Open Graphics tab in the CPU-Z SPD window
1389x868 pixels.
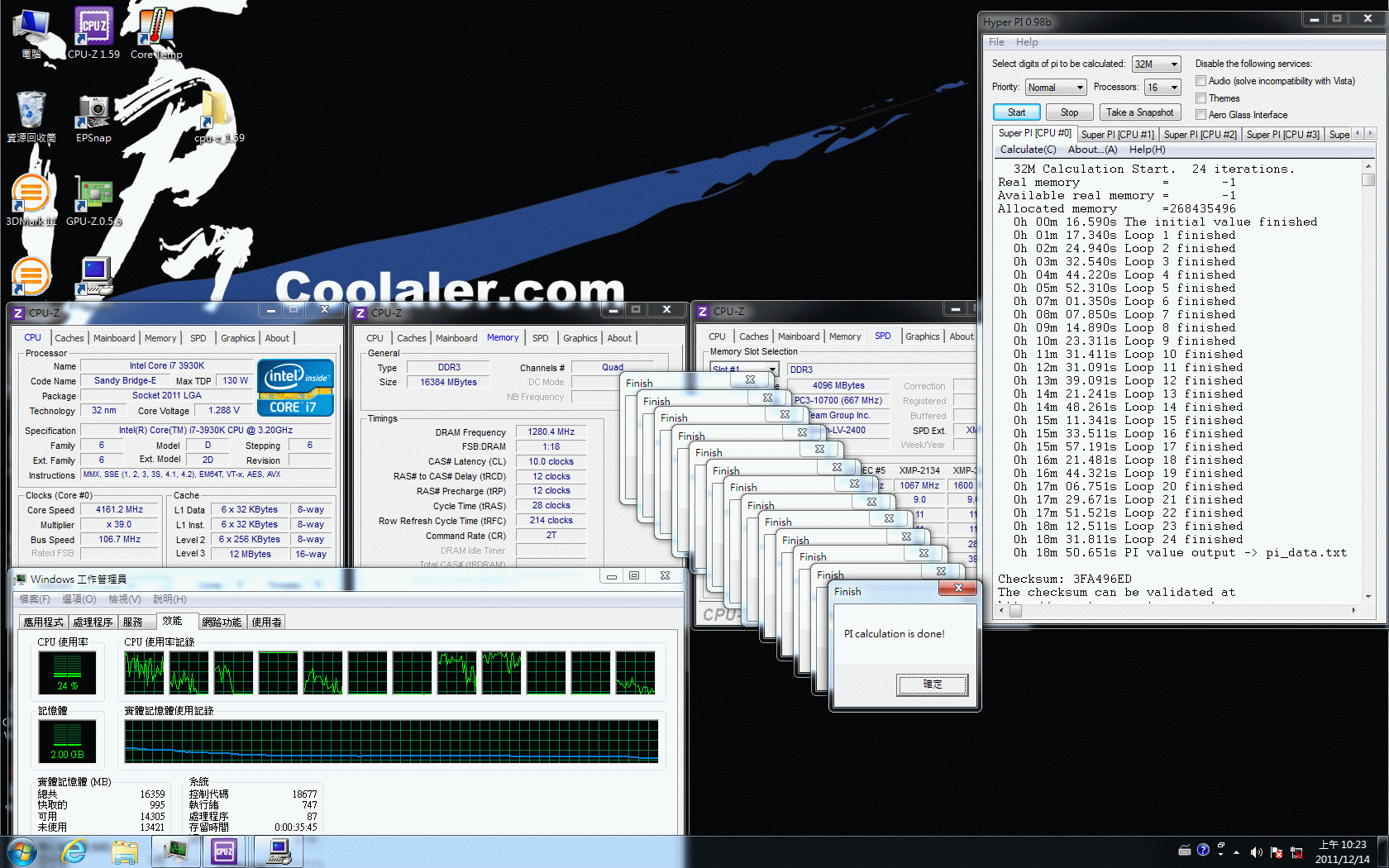(x=922, y=336)
